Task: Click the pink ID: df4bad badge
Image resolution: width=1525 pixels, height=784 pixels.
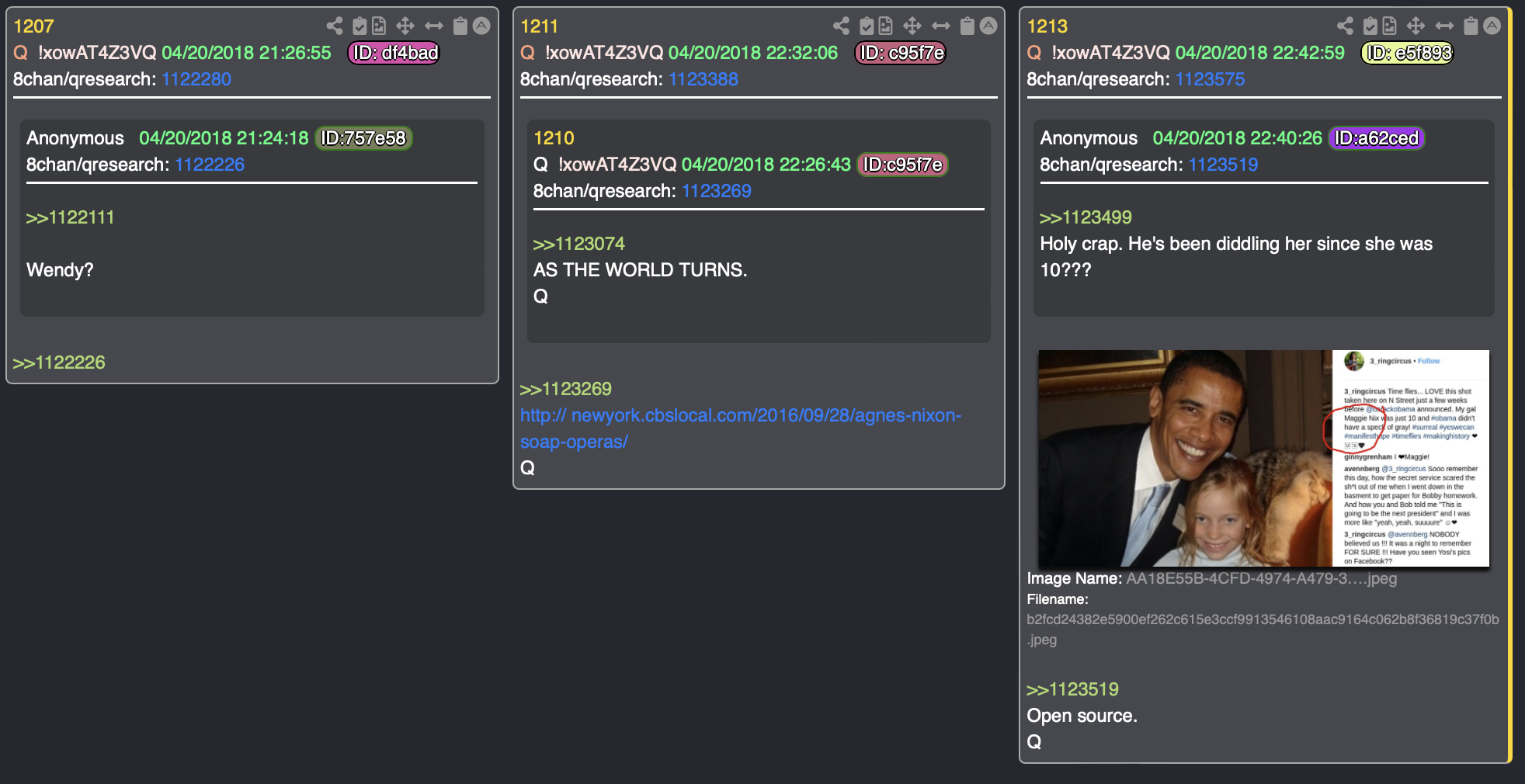Action: coord(394,53)
